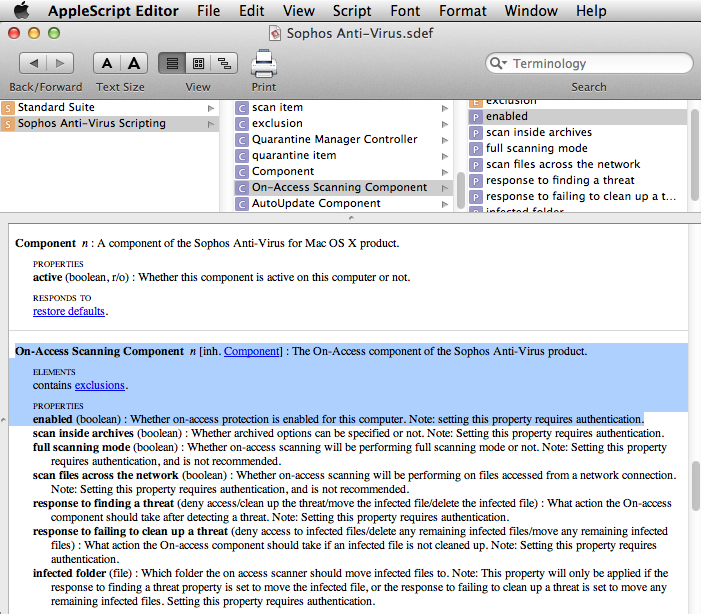Expand the Standard Suite arrow
The image size is (701, 614).
(x=211, y=108)
